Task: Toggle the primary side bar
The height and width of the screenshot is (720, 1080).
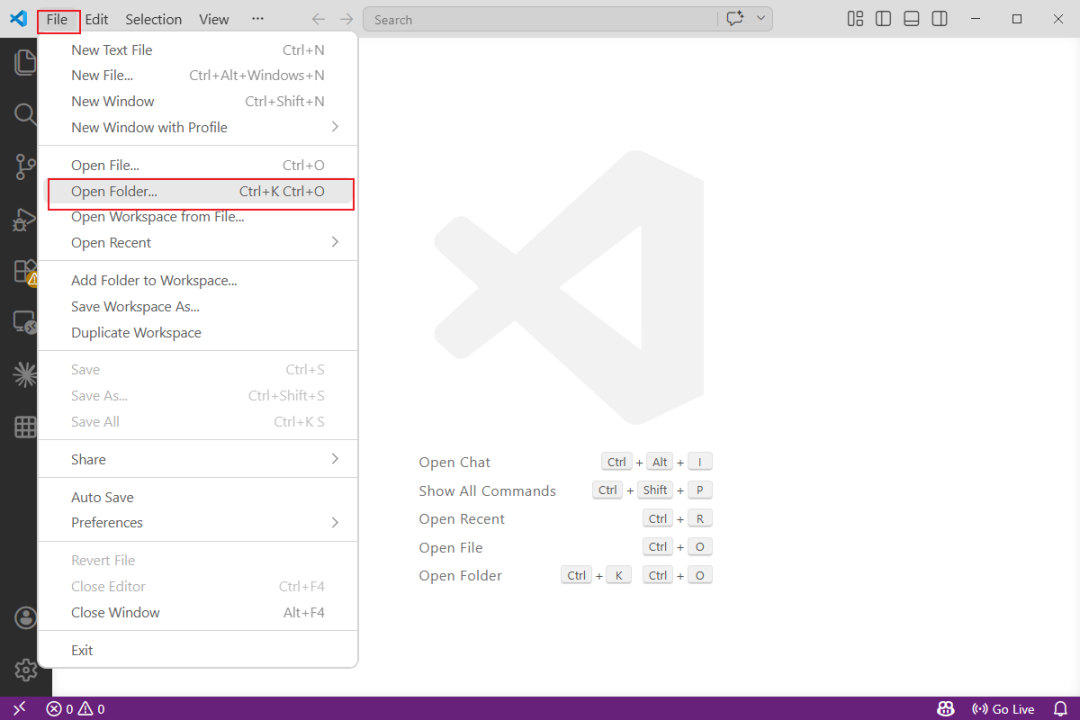Action: [x=884, y=19]
